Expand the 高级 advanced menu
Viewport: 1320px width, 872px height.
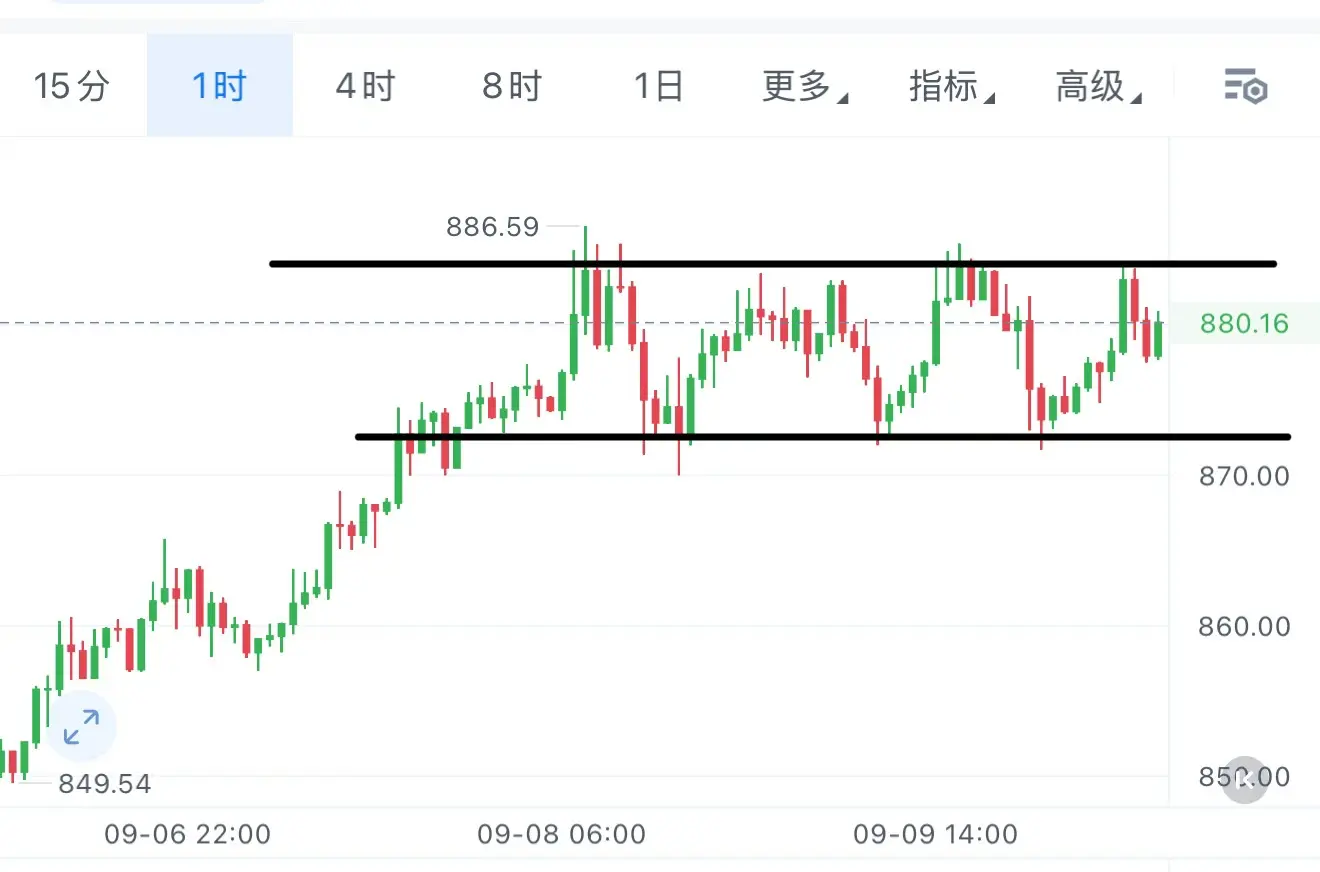(1099, 87)
